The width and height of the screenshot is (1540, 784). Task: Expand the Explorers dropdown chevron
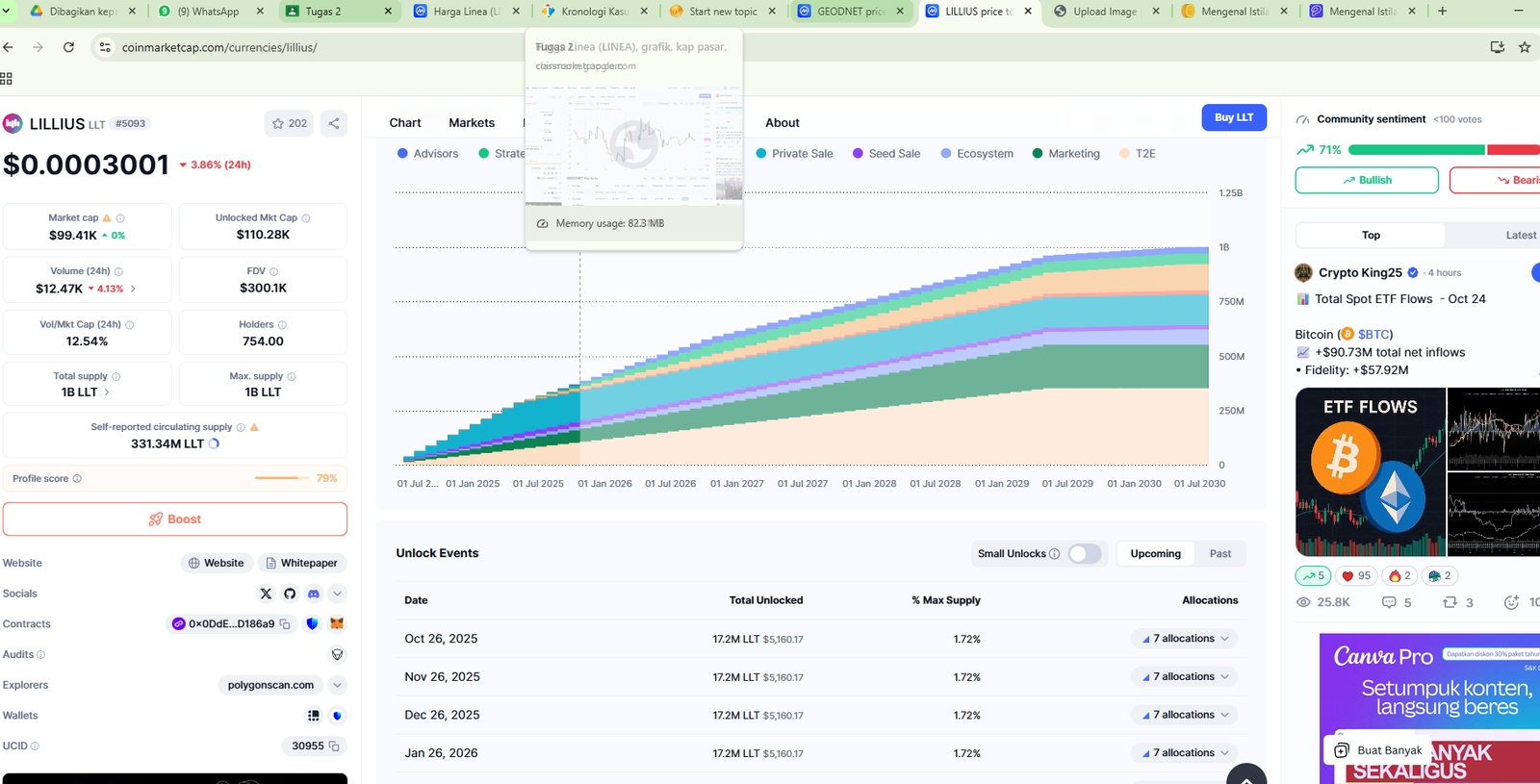click(337, 685)
